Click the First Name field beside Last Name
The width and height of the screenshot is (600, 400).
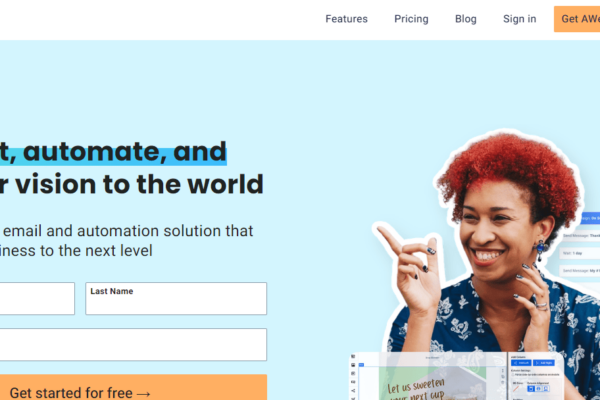click(37, 299)
